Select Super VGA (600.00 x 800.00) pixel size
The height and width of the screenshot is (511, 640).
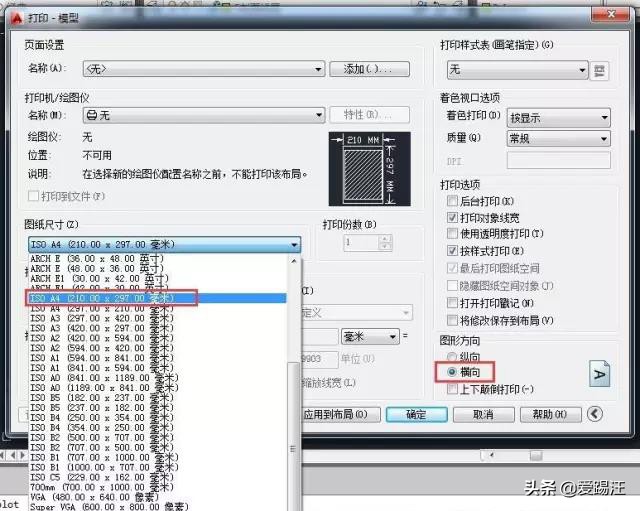pos(158,507)
